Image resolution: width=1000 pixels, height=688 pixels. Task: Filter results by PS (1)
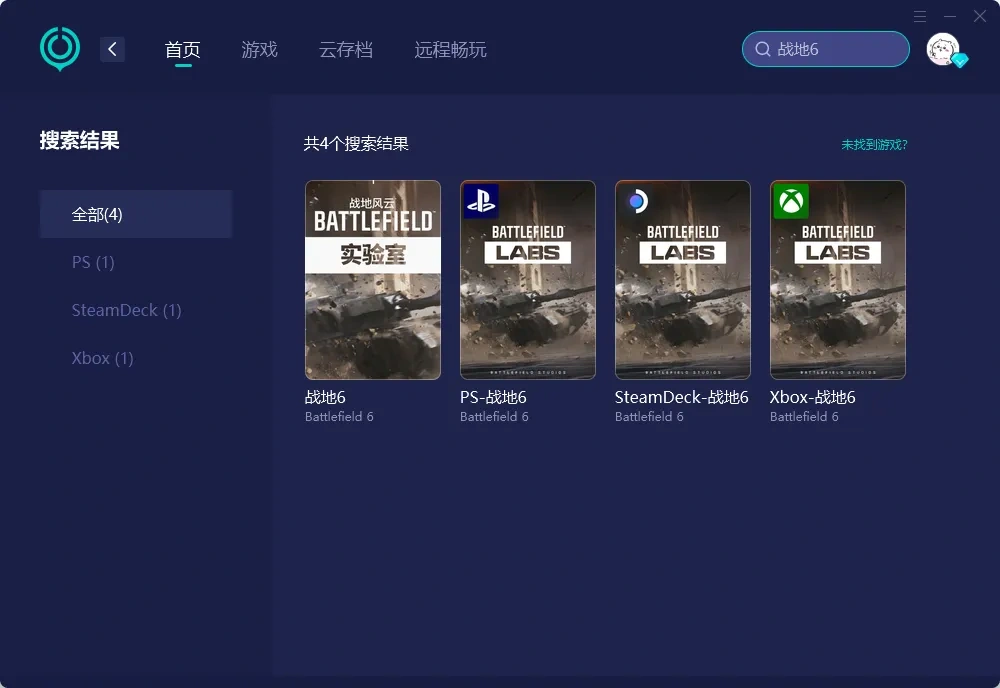tap(93, 262)
